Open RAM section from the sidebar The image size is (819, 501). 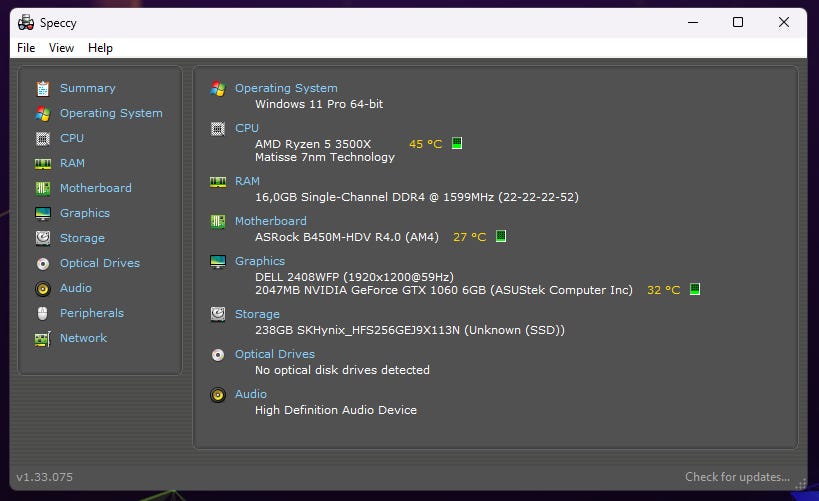[72, 164]
